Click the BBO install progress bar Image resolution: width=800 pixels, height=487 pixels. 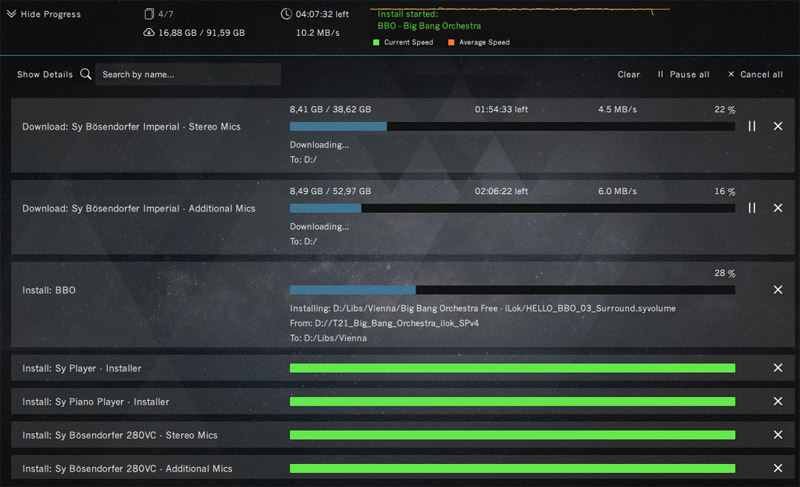pos(512,290)
